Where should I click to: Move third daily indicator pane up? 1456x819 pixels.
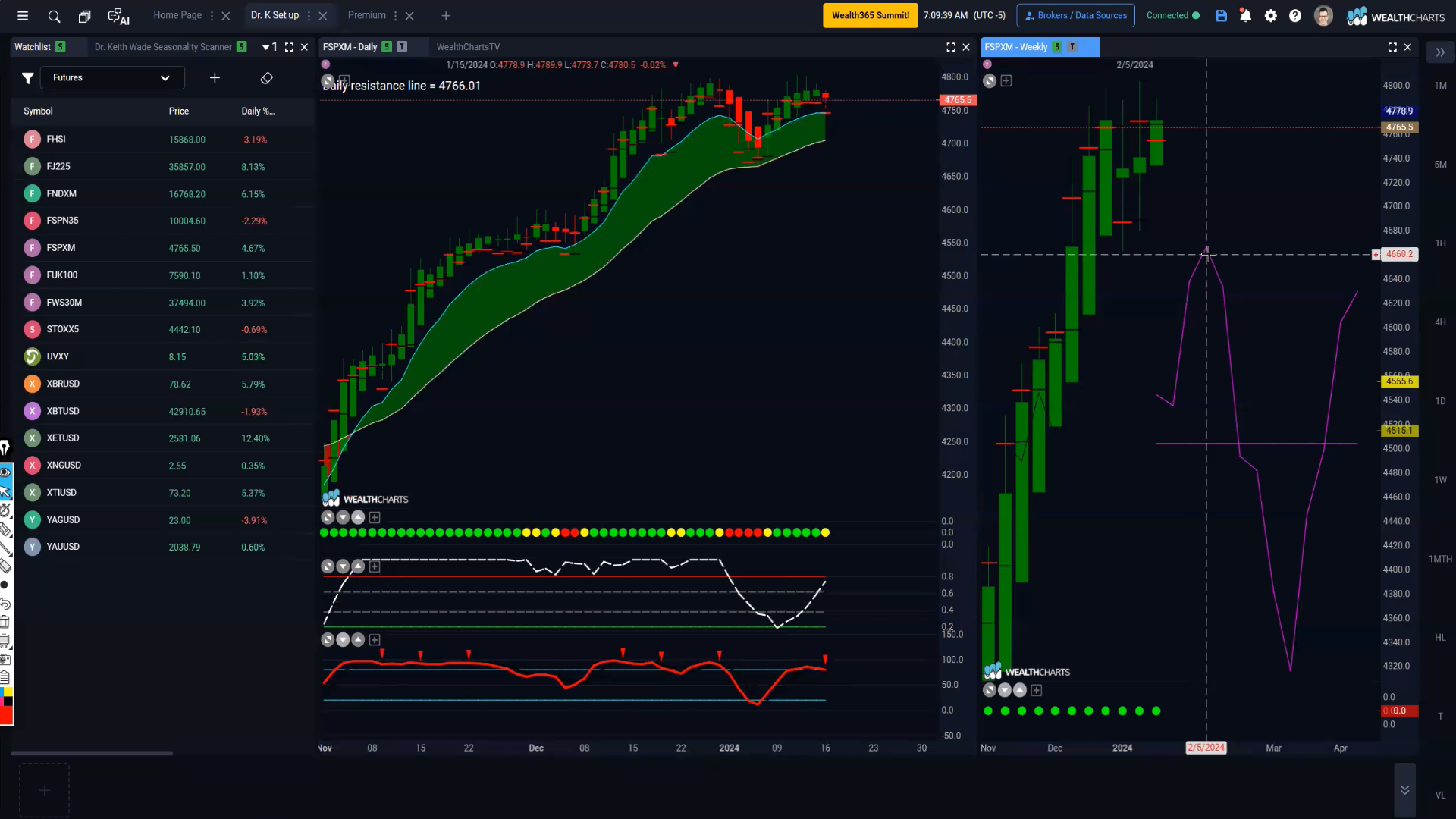(x=358, y=640)
